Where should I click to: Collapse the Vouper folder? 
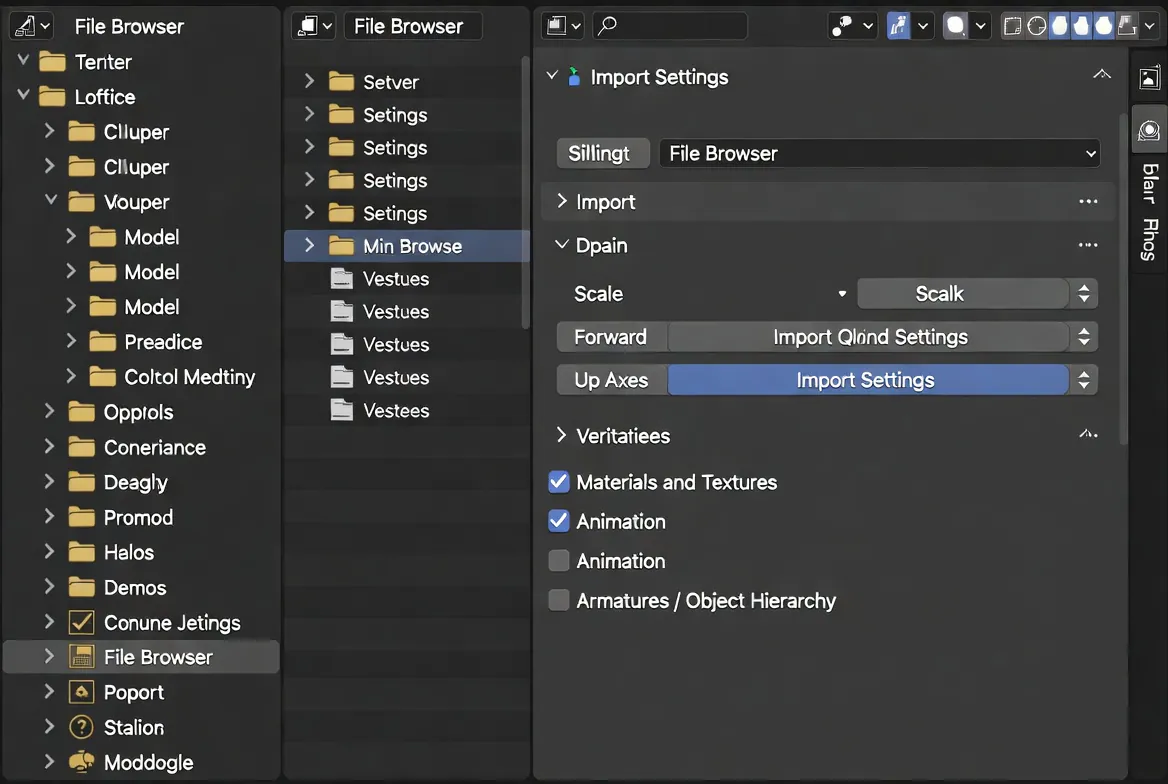pos(51,200)
